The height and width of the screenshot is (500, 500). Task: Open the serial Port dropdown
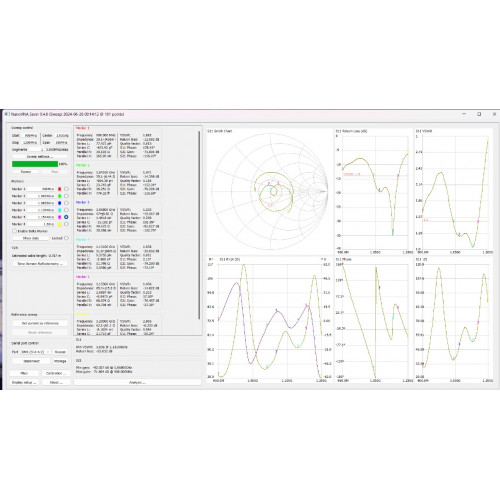click(35, 352)
